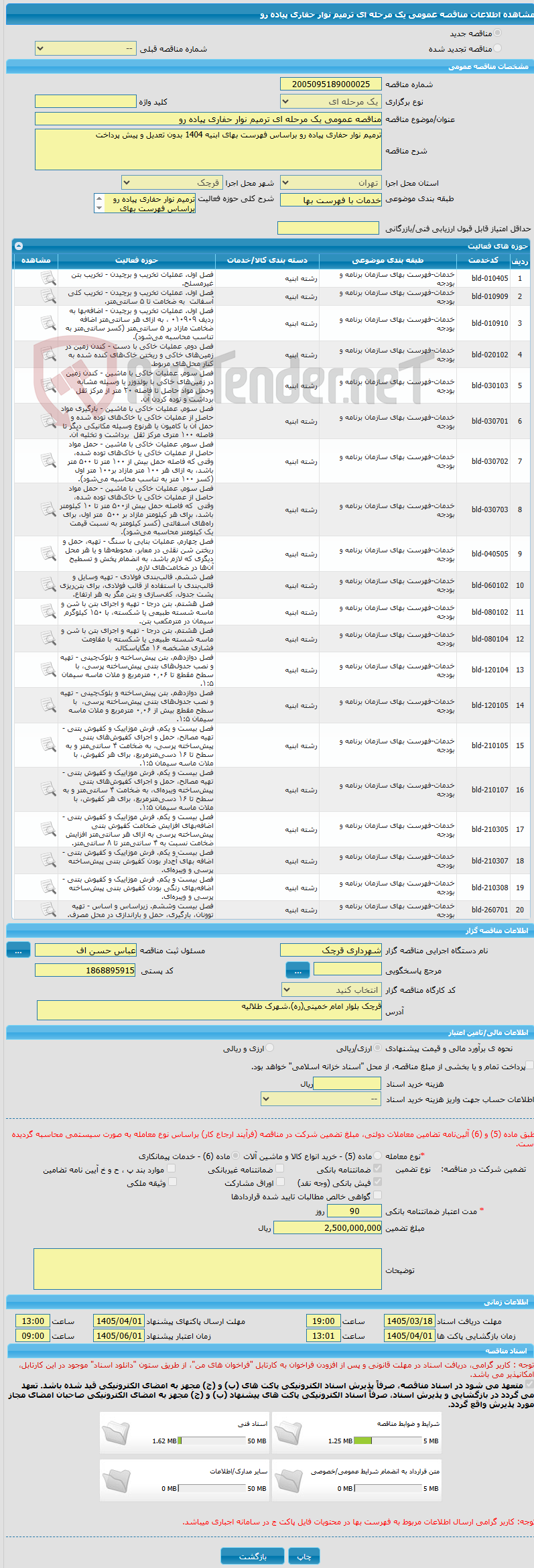Click the توضیحات text area
This screenshot has height=1568, width=534.
[x=208, y=1268]
